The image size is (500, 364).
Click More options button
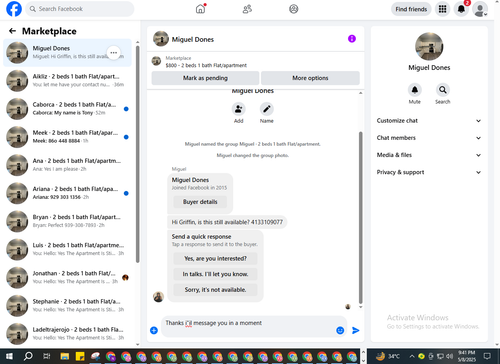point(310,78)
